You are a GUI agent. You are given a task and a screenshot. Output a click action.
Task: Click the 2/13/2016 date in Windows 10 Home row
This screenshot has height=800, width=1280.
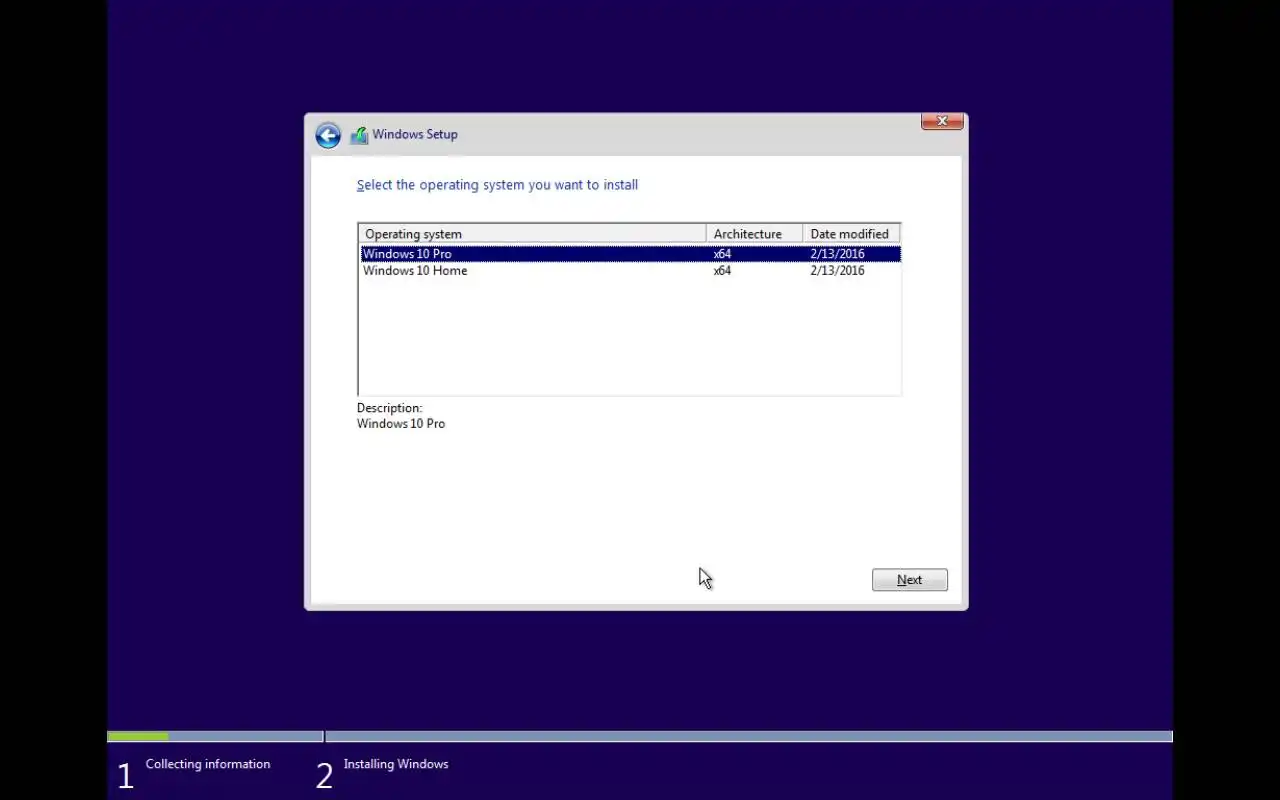click(837, 271)
